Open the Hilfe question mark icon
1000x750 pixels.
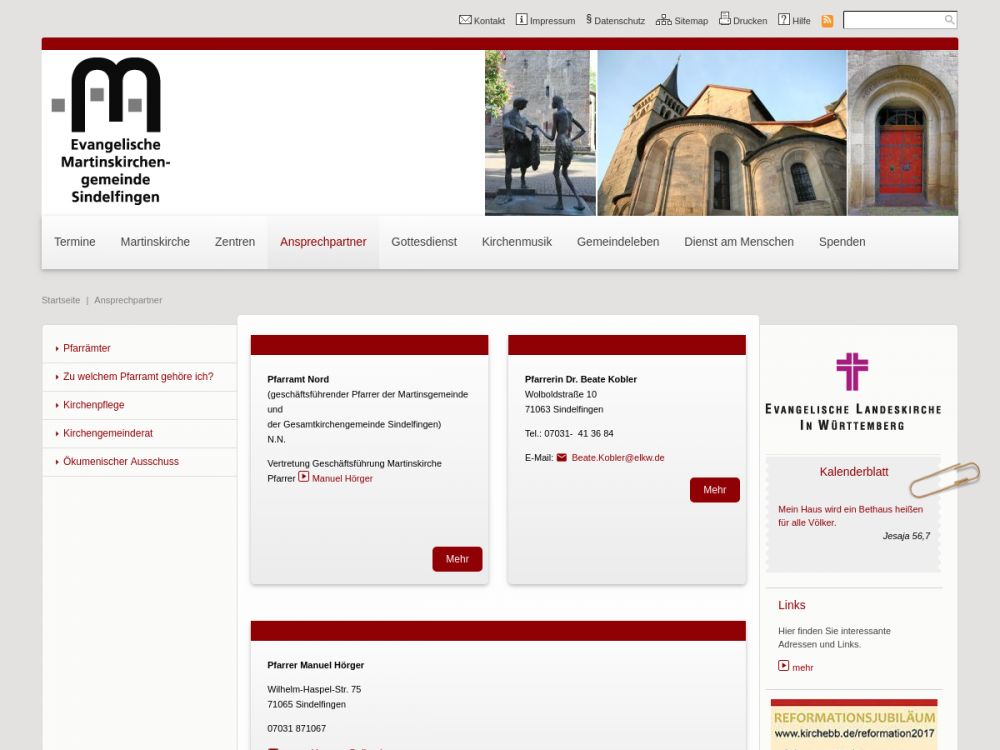point(784,20)
